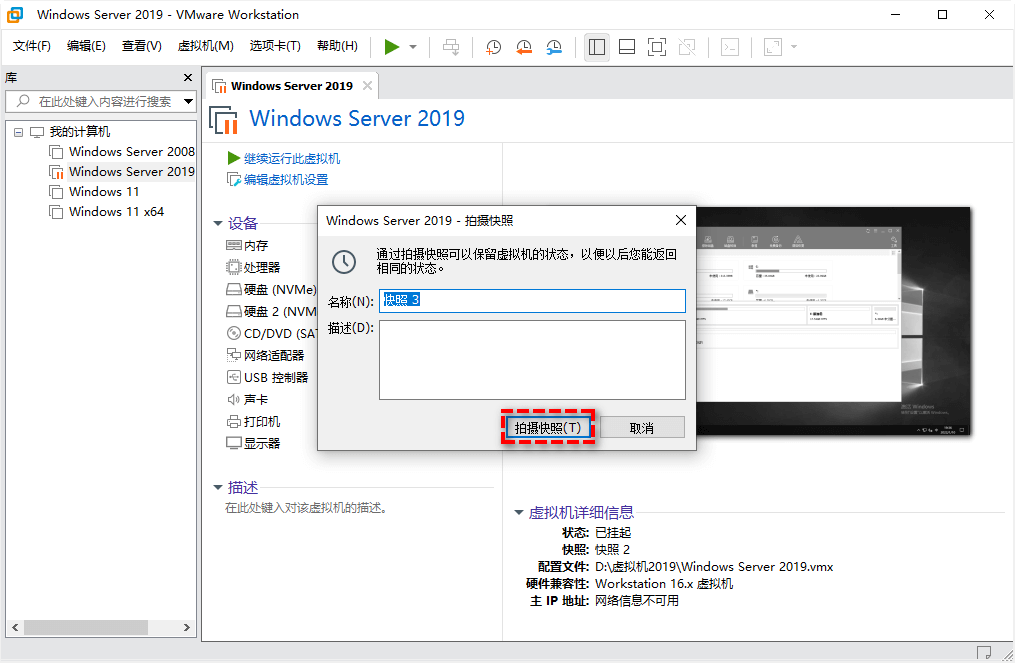
Task: Collapse the 虚拟机详细信息 section
Action: [x=519, y=513]
